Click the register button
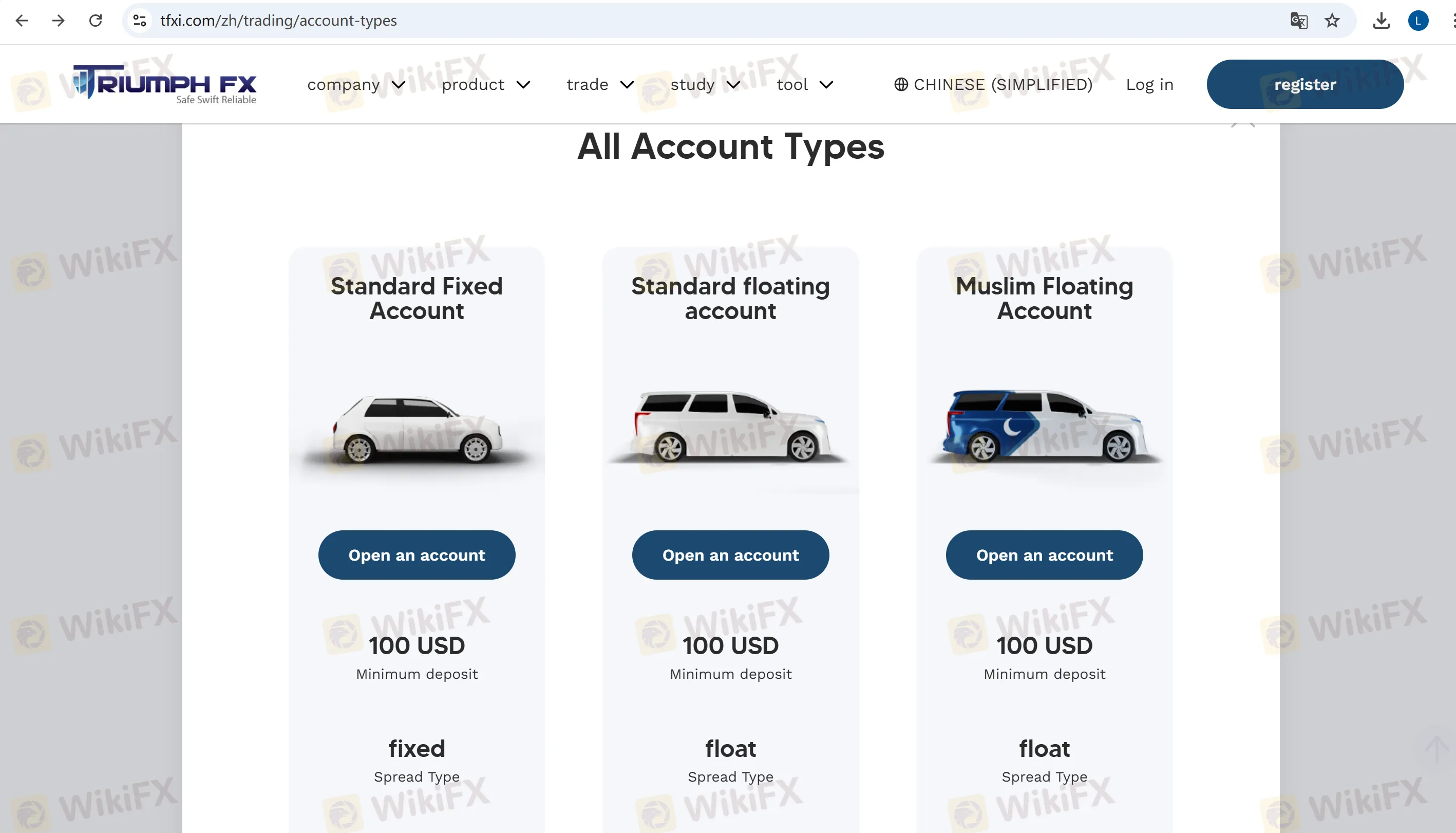Image resolution: width=1456 pixels, height=833 pixels. point(1304,84)
